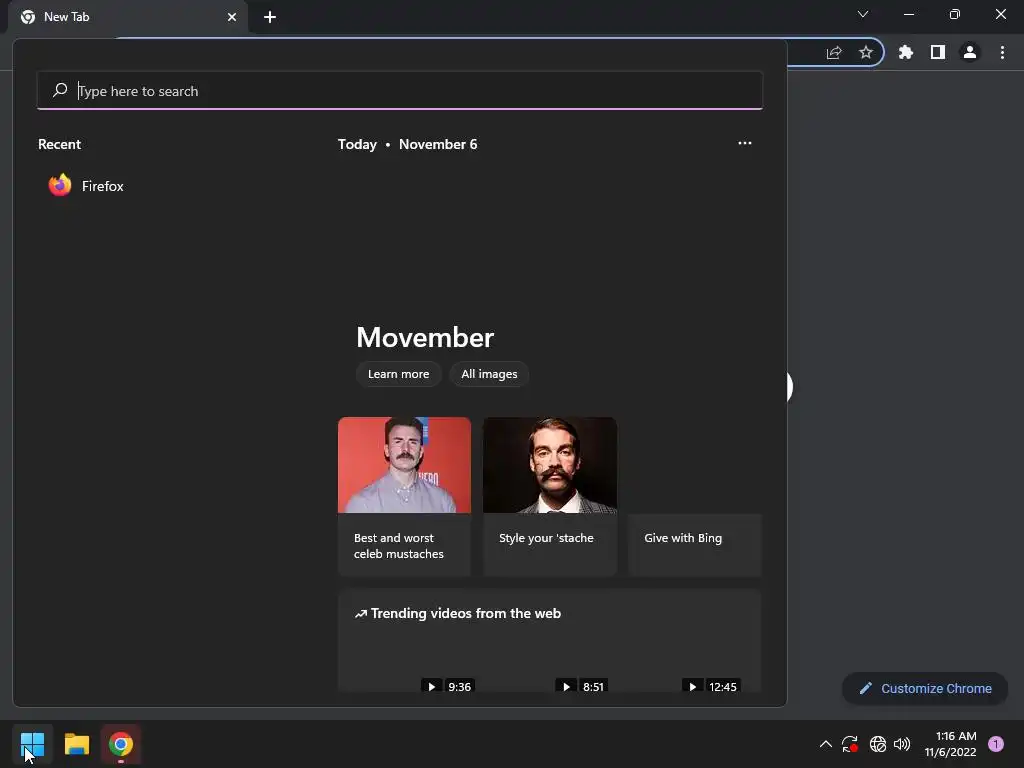Bookmark this tab with star icon
This screenshot has height=768, width=1024.
[x=866, y=52]
